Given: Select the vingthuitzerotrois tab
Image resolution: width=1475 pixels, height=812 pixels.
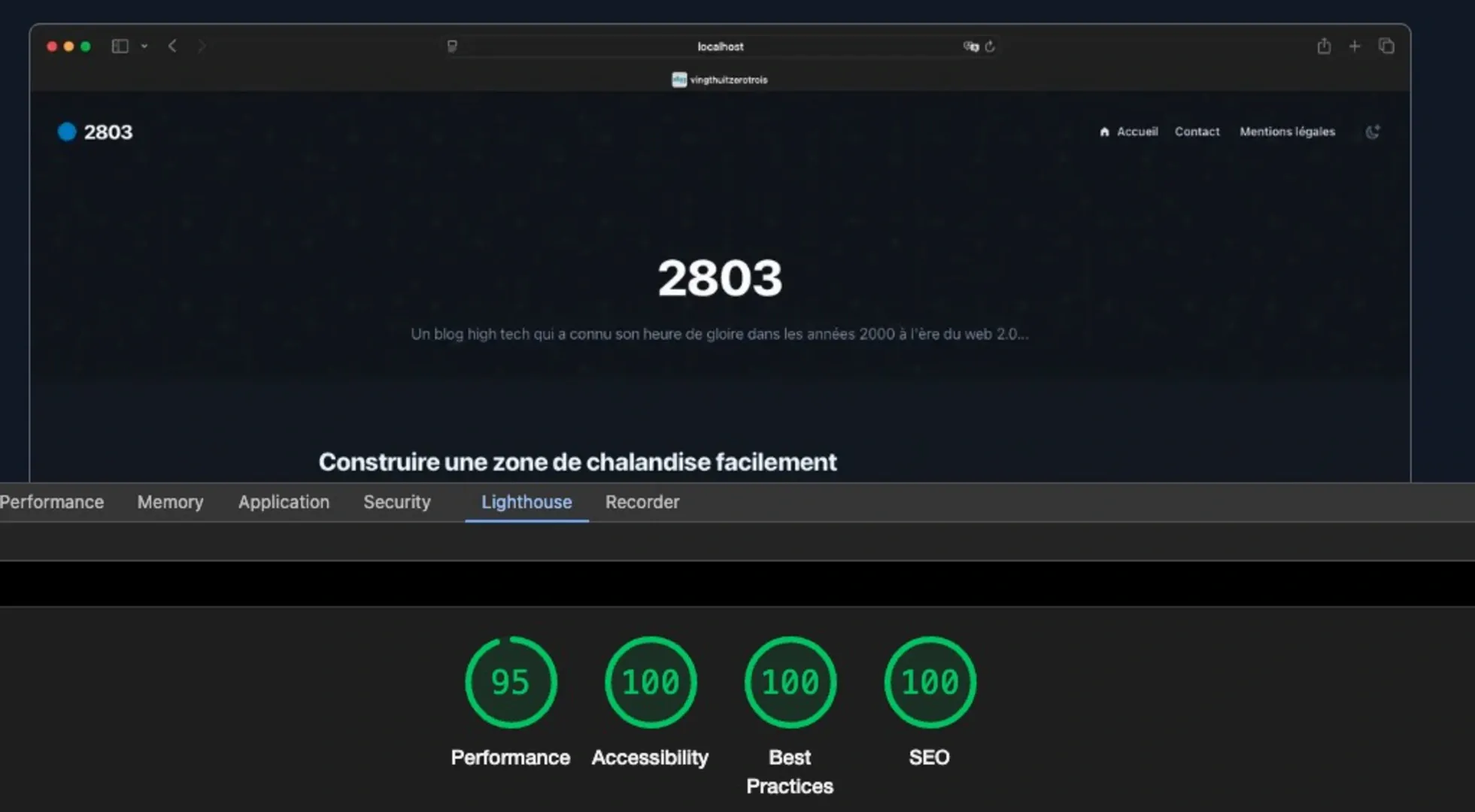Looking at the screenshot, I should pos(720,80).
